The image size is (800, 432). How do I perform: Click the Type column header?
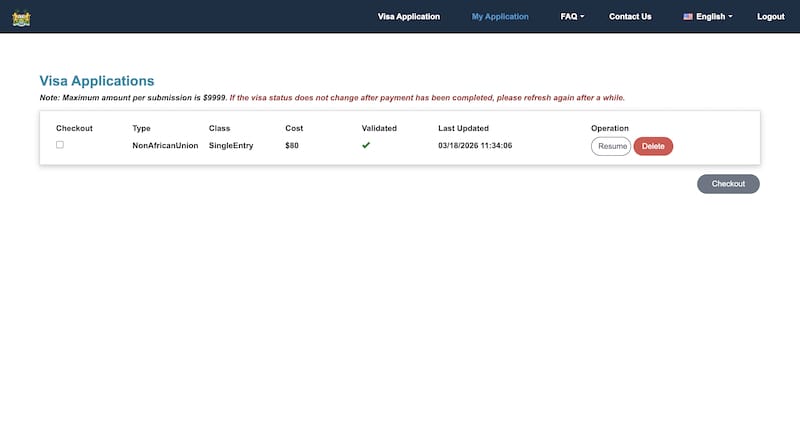pyautogui.click(x=141, y=129)
